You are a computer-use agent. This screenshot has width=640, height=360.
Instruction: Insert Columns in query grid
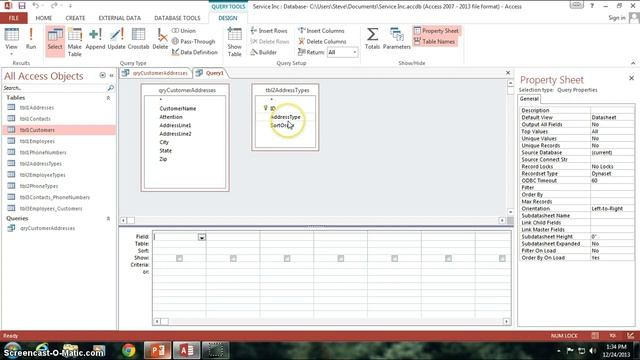tap(321, 31)
